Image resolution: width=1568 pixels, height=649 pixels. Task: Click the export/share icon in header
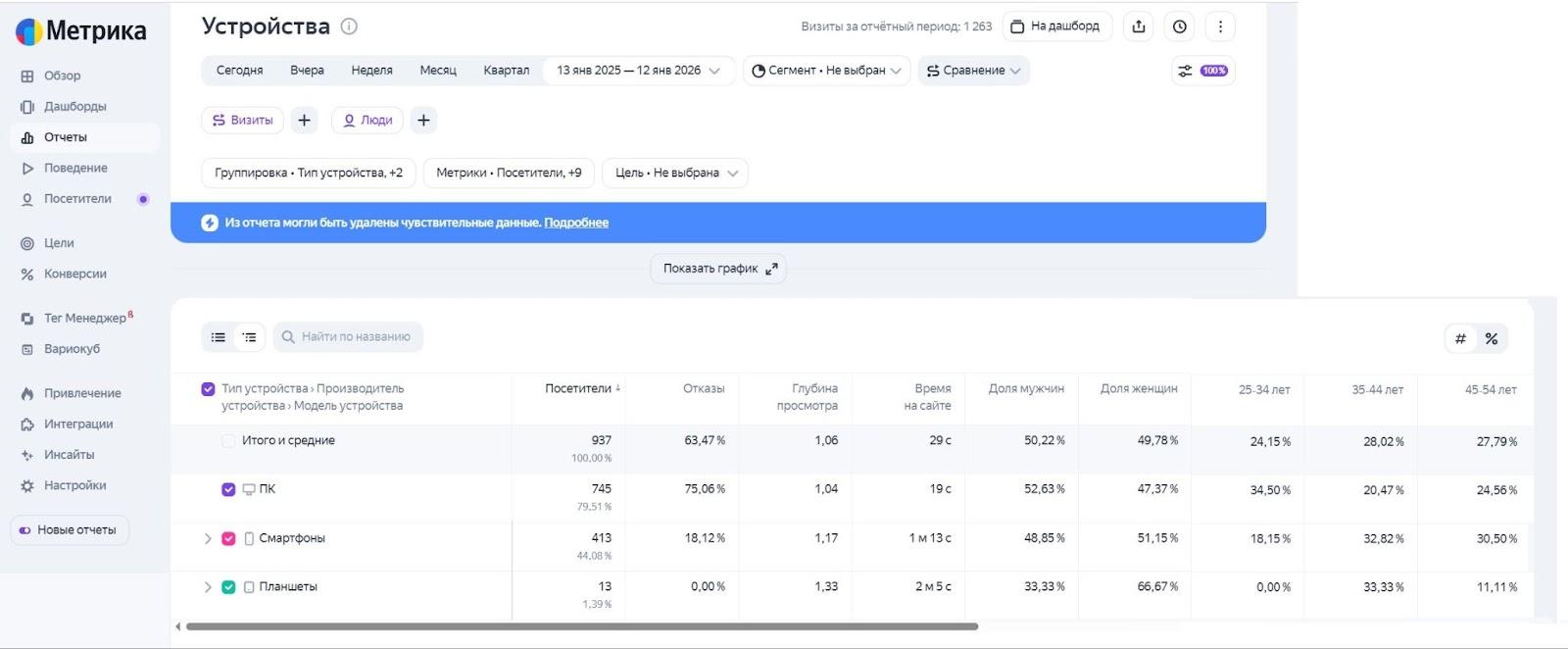(1138, 26)
